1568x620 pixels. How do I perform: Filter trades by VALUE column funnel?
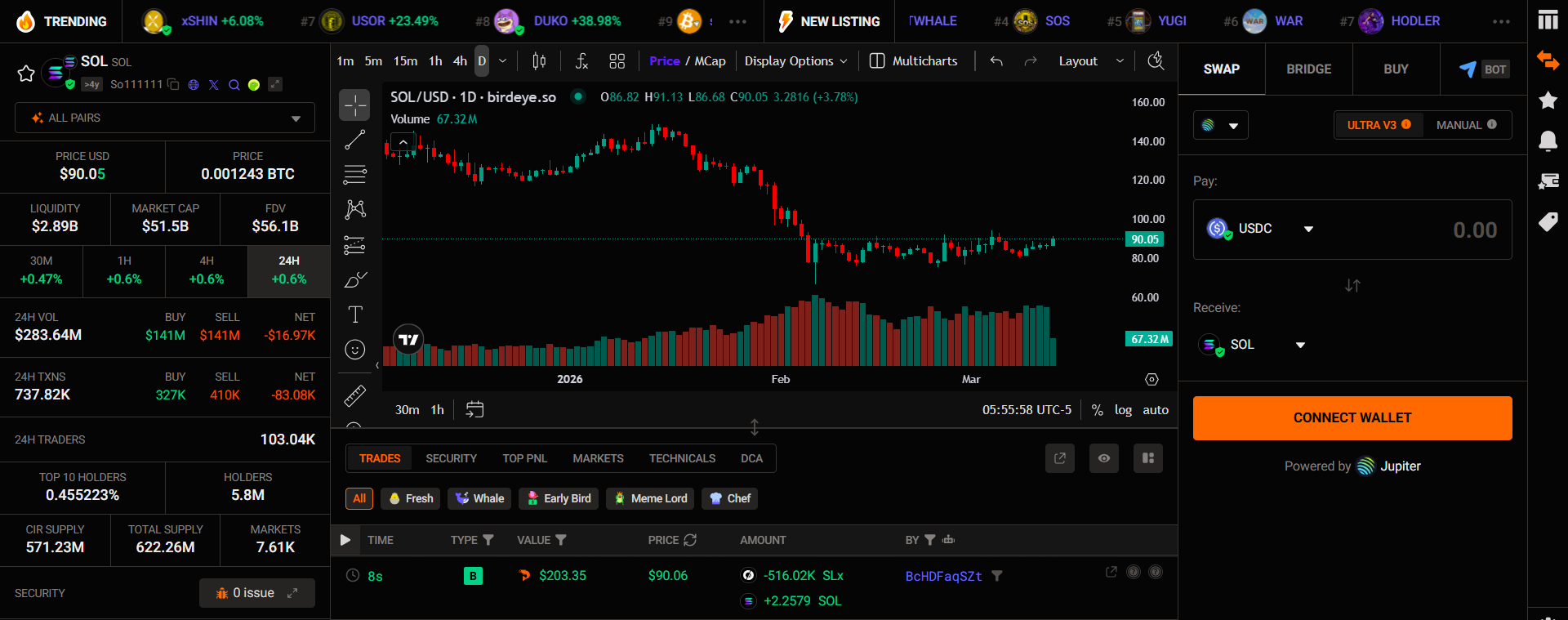click(x=561, y=540)
